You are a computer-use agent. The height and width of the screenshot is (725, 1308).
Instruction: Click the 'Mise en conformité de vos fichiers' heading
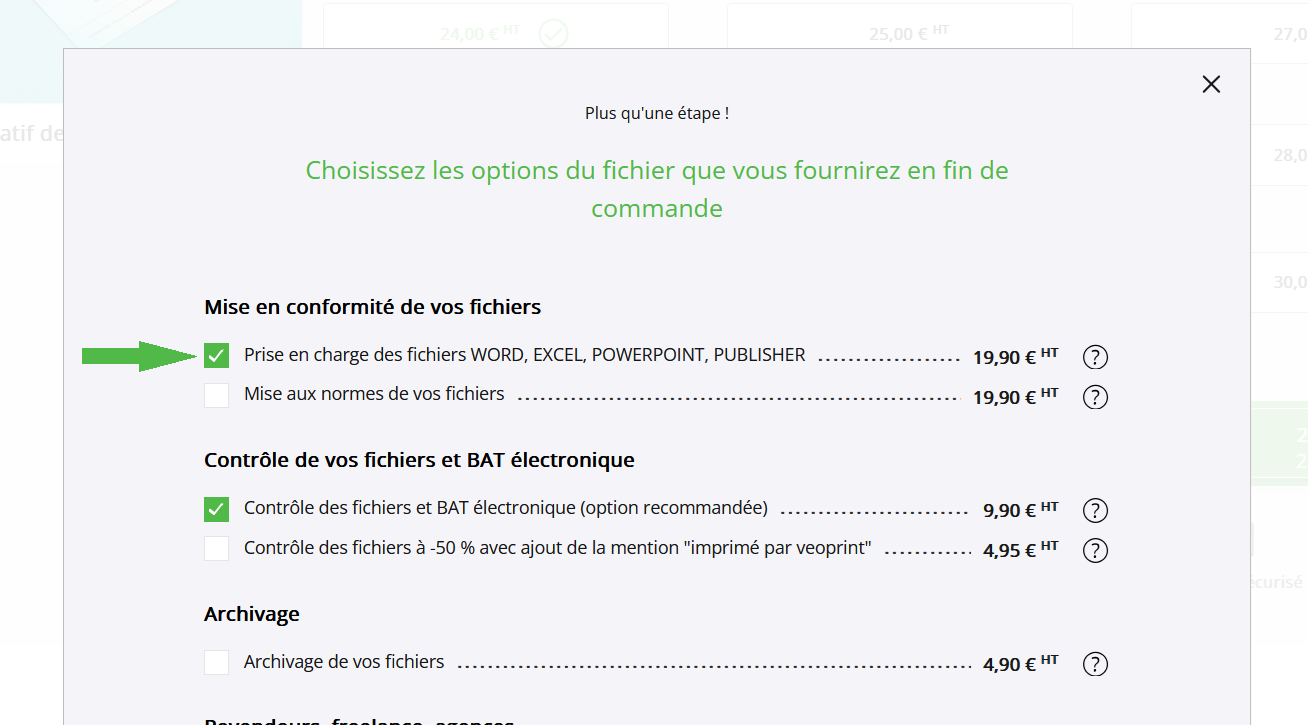coord(373,307)
